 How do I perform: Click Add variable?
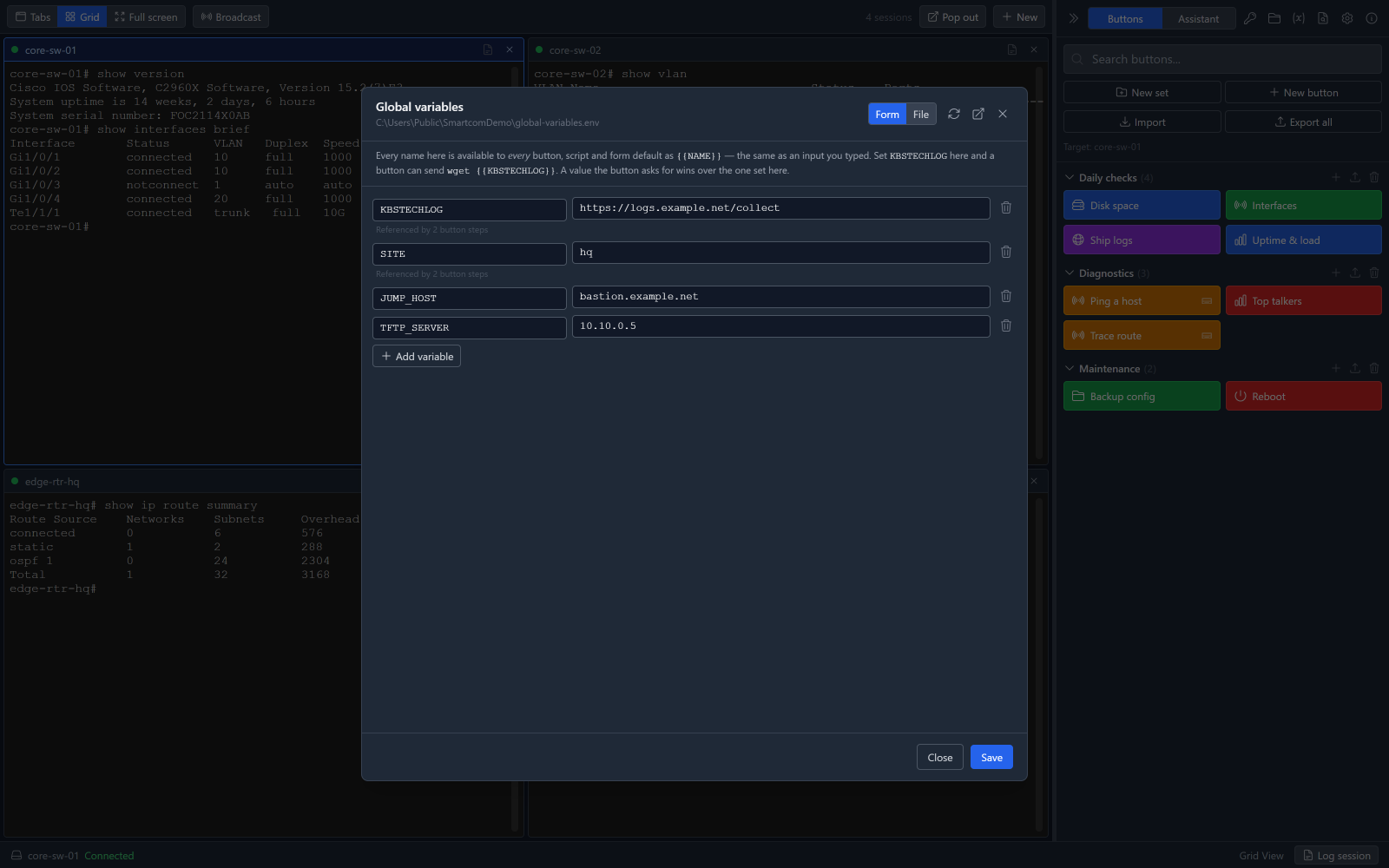click(417, 356)
